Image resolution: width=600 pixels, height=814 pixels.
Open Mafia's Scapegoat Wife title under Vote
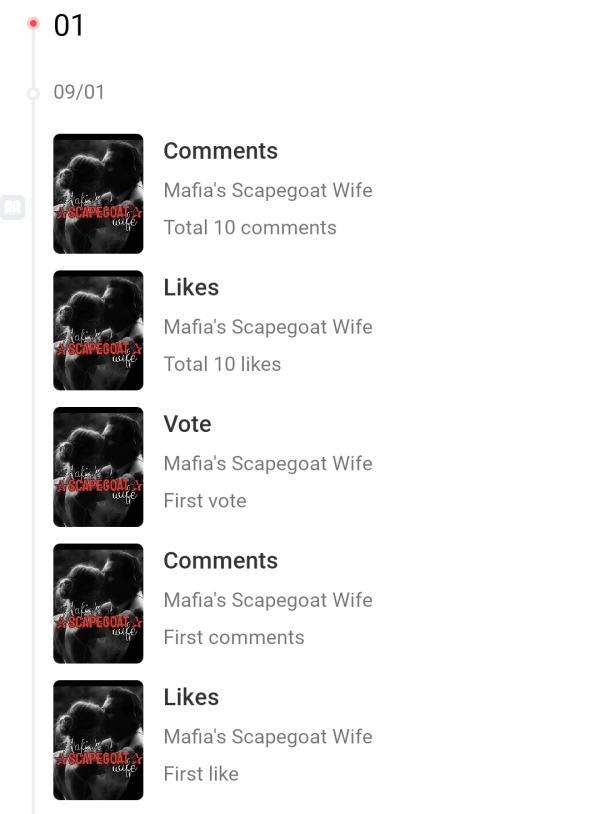coord(268,463)
